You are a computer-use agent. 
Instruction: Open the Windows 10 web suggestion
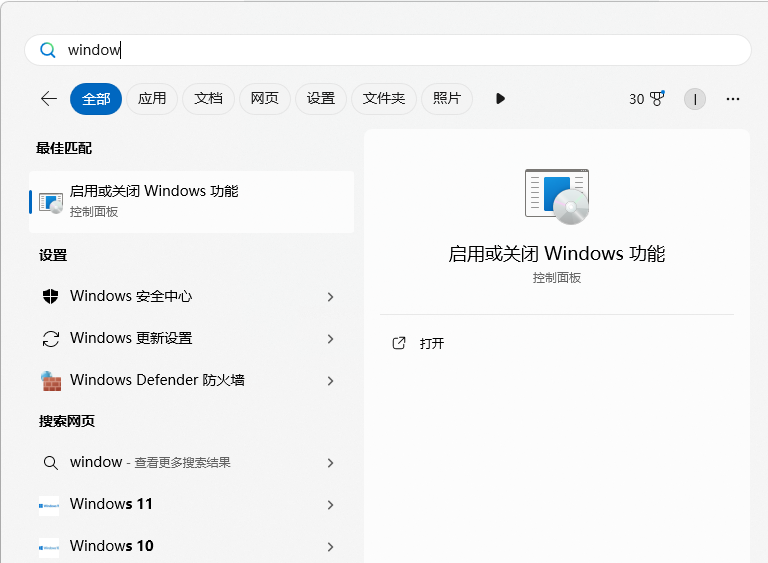coord(192,545)
